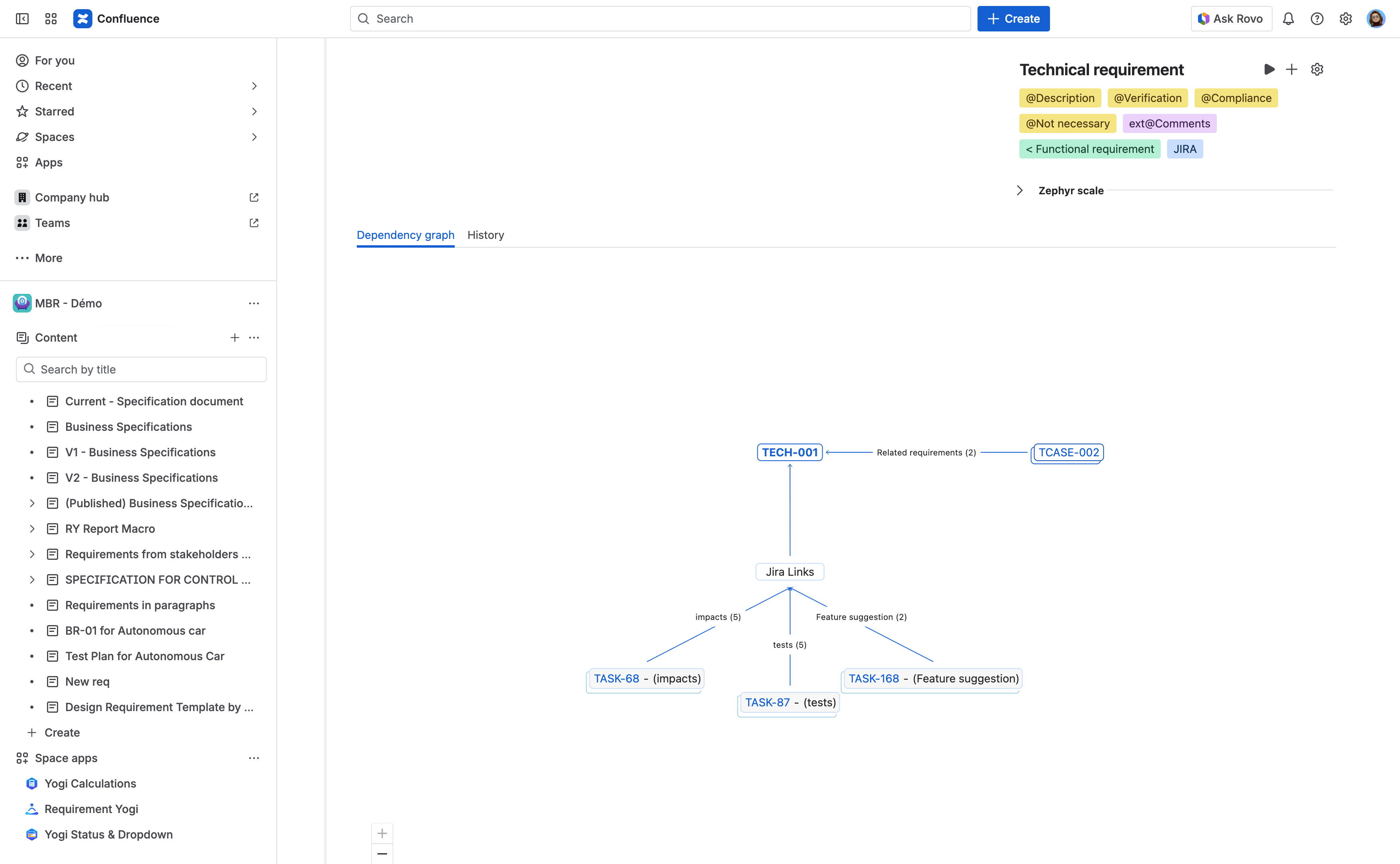Click the Create button
The image size is (1400, 864).
point(1013,18)
